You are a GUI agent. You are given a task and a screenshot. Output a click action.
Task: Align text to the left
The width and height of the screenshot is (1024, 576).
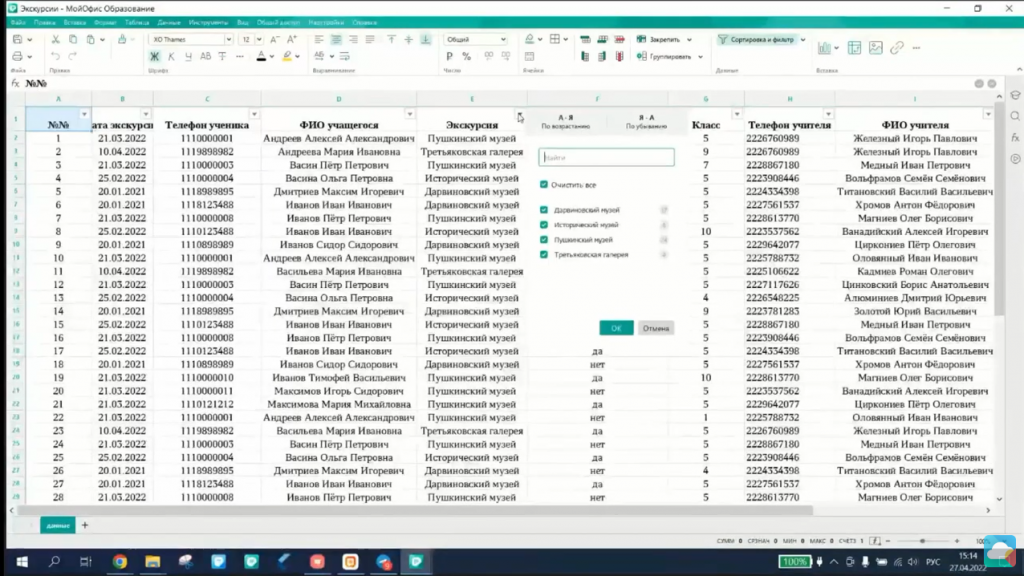(319, 39)
